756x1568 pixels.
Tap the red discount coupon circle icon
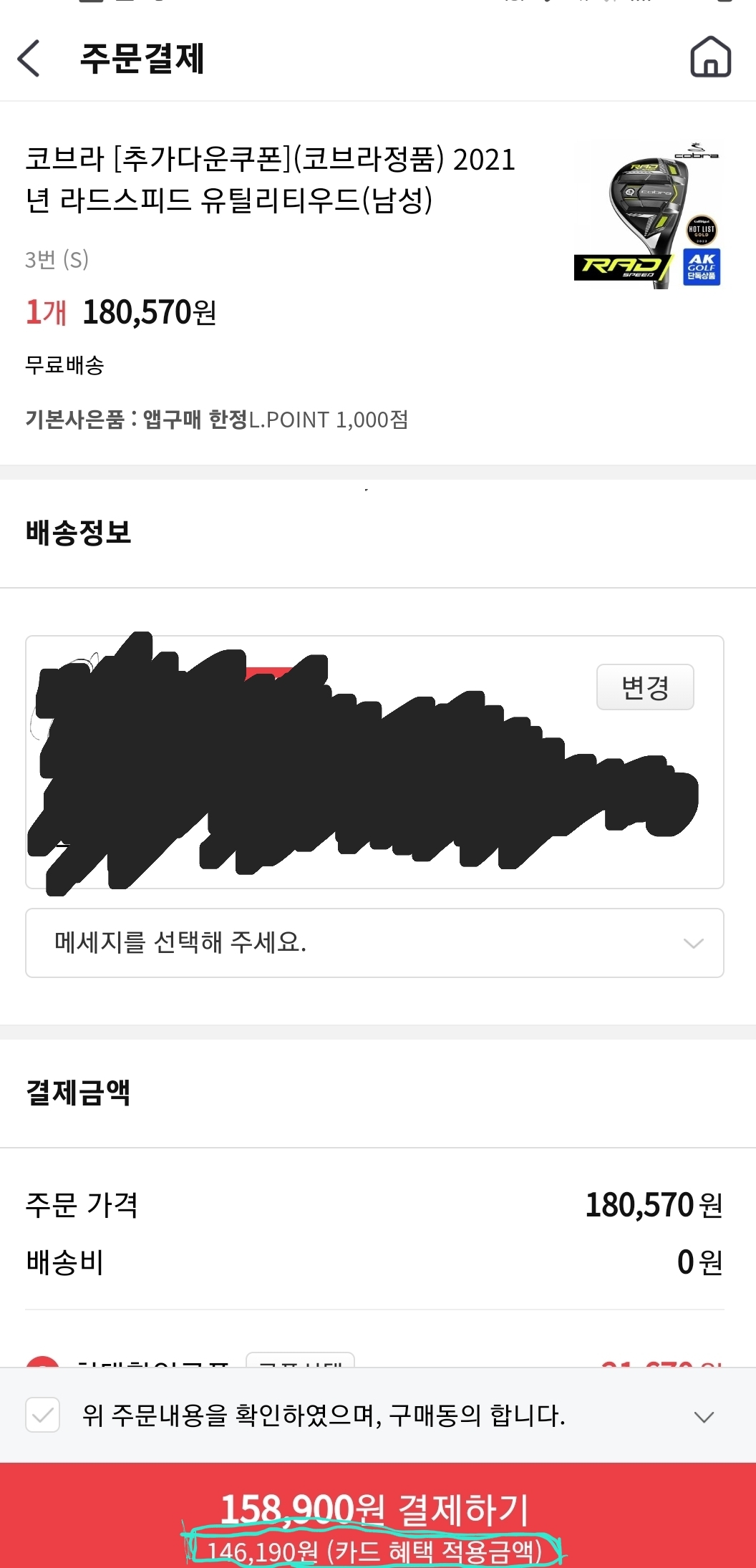click(43, 1363)
